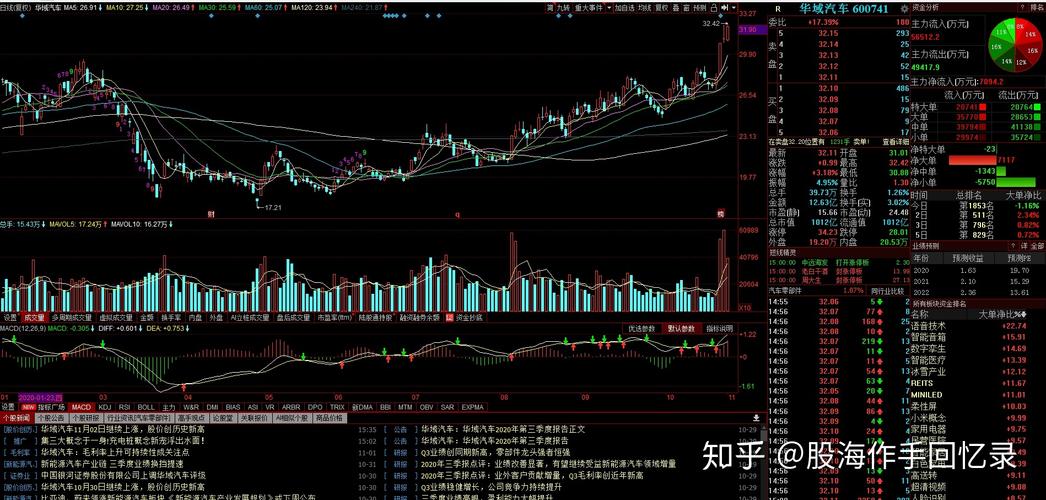
Task: Click 加自选 to add to watchlist
Action: pos(624,8)
